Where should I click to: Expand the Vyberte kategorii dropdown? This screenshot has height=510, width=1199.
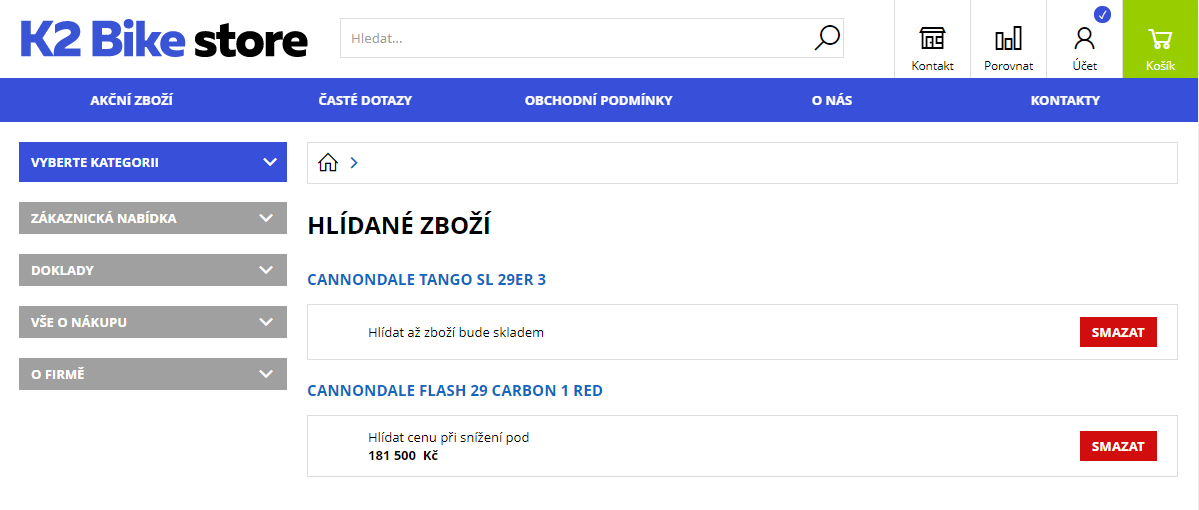[153, 162]
